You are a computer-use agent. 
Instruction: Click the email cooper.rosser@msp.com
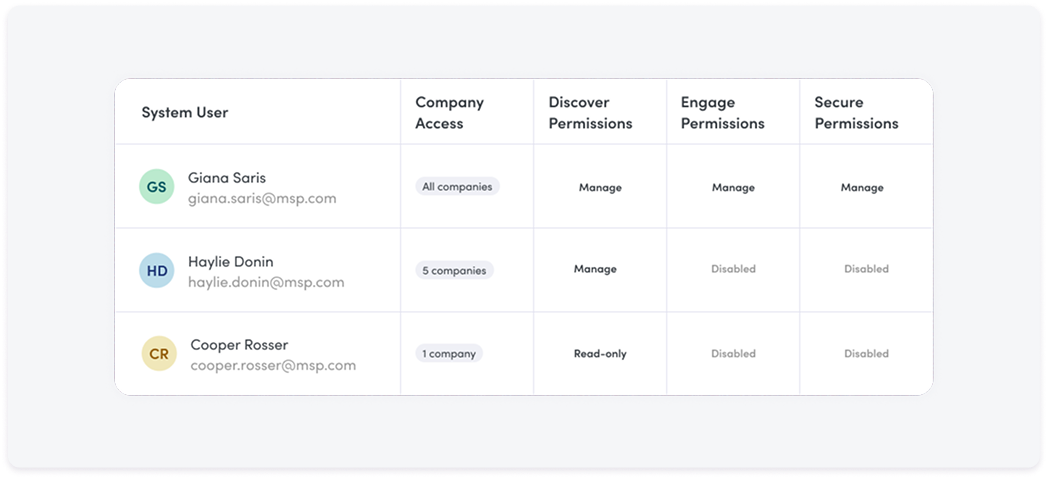click(x=274, y=366)
